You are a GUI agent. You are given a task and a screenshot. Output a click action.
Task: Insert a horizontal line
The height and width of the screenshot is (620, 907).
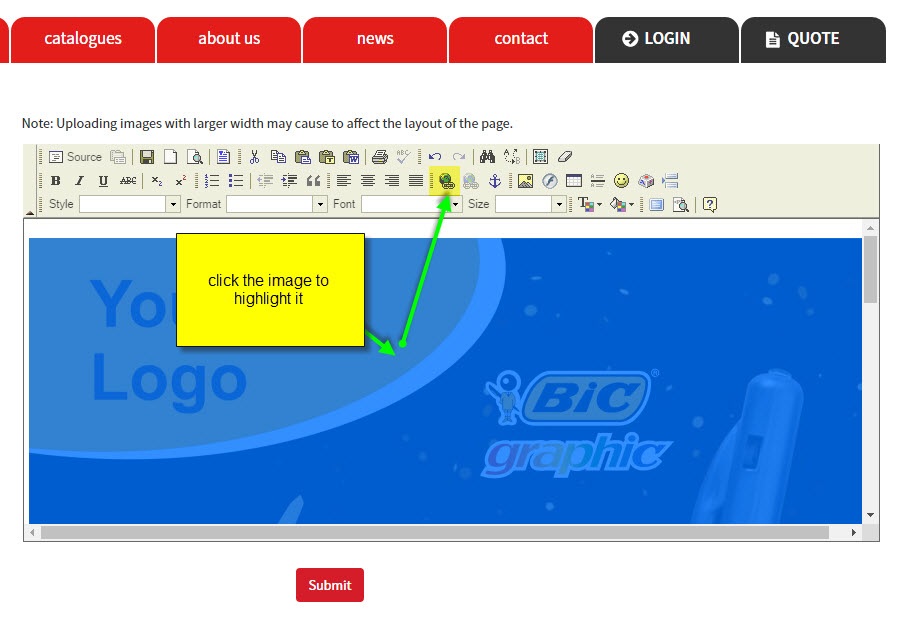[598, 181]
